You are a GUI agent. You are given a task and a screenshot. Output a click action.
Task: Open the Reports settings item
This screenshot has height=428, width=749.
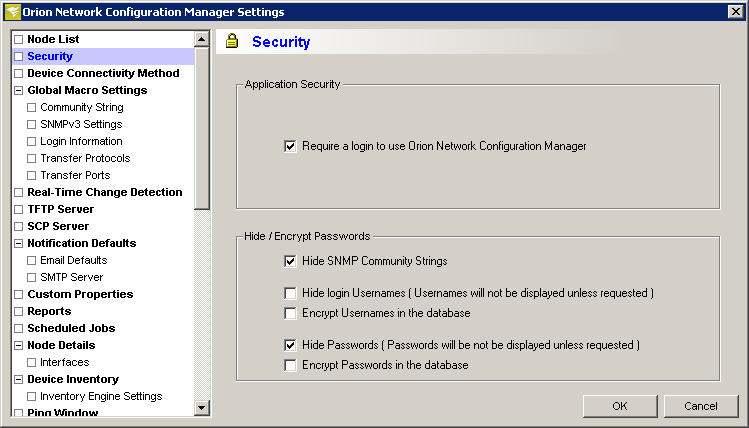coord(49,311)
